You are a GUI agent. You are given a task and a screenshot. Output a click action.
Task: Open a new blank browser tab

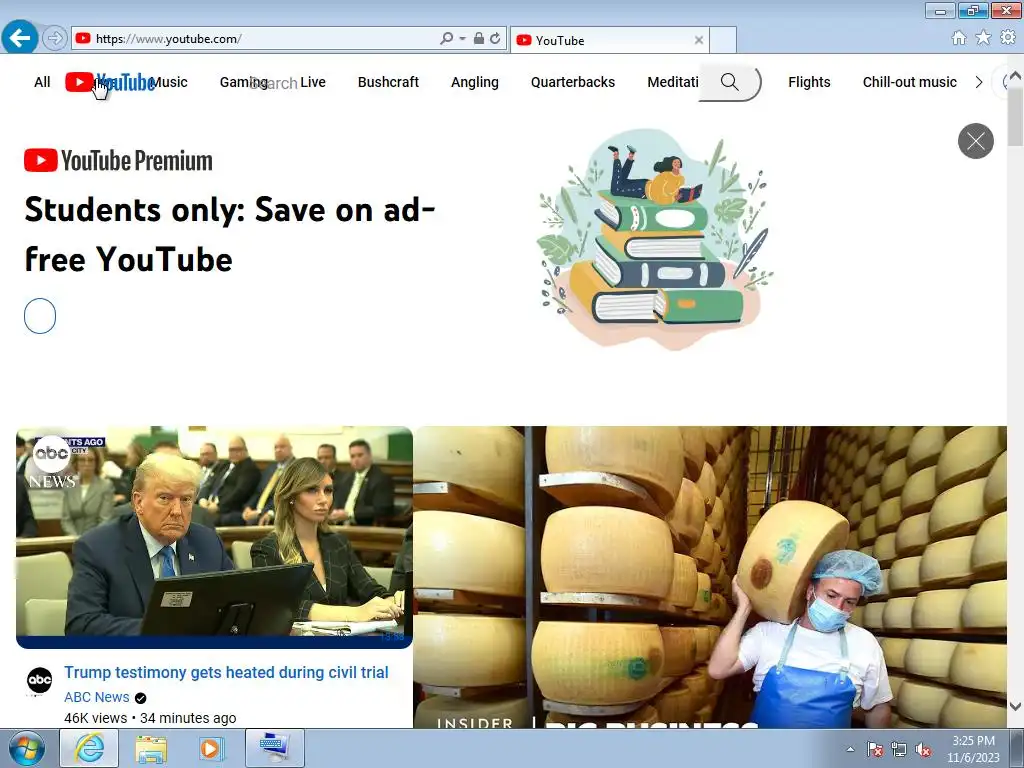pos(723,40)
